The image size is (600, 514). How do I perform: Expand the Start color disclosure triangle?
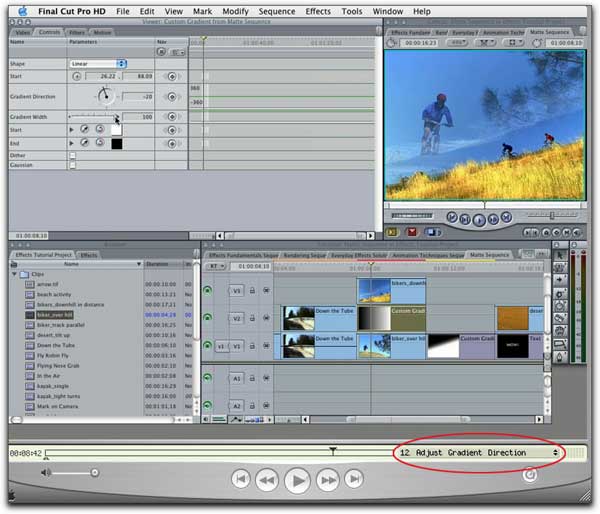coord(72,130)
